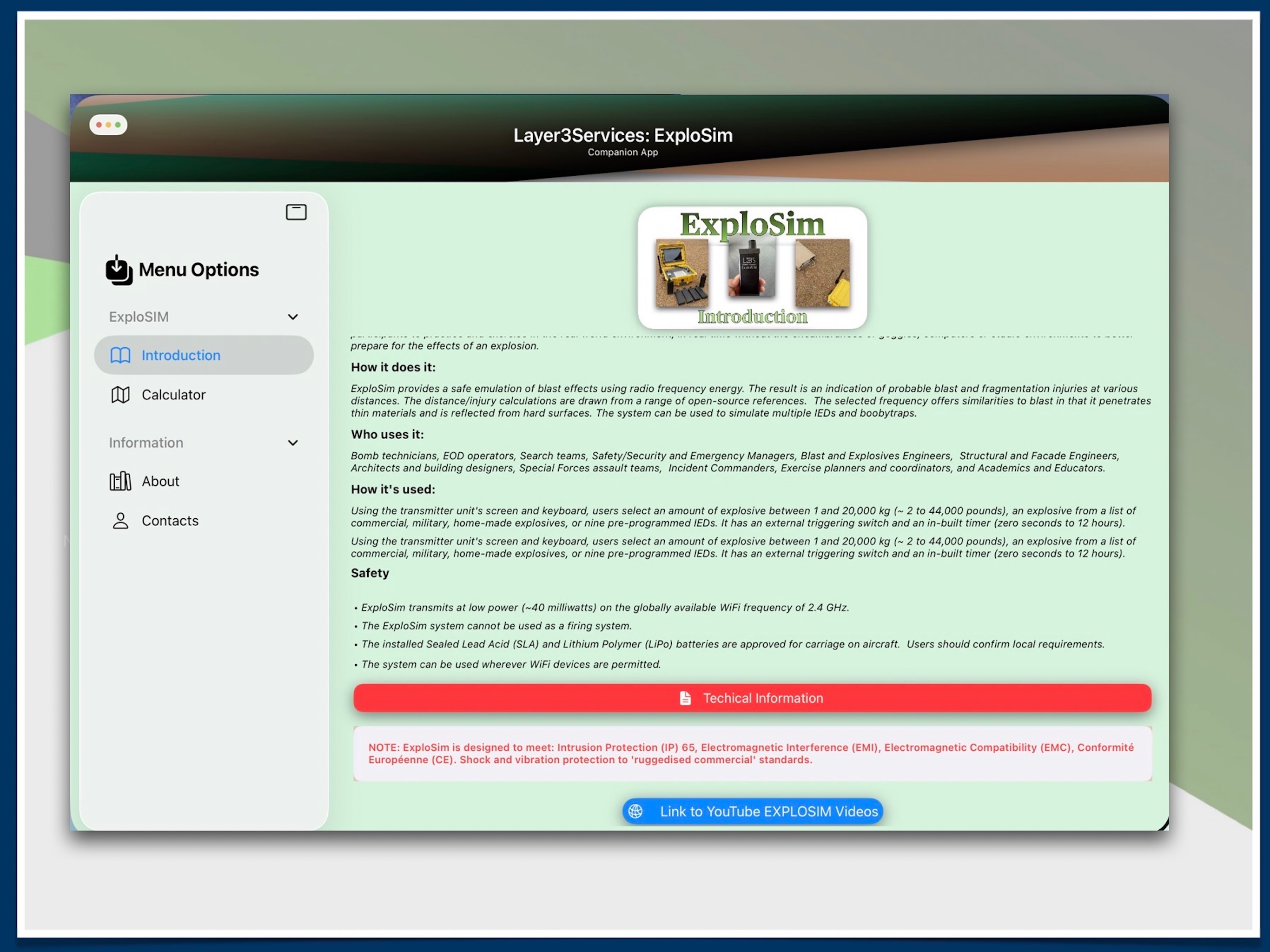Open the Introduction menu item
This screenshot has width=1270, height=952.
coord(204,355)
